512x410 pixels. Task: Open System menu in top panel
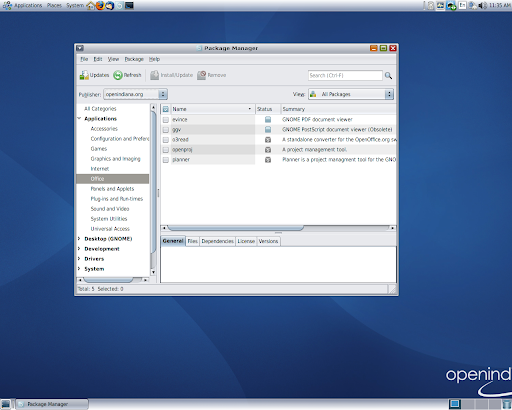coord(75,5)
